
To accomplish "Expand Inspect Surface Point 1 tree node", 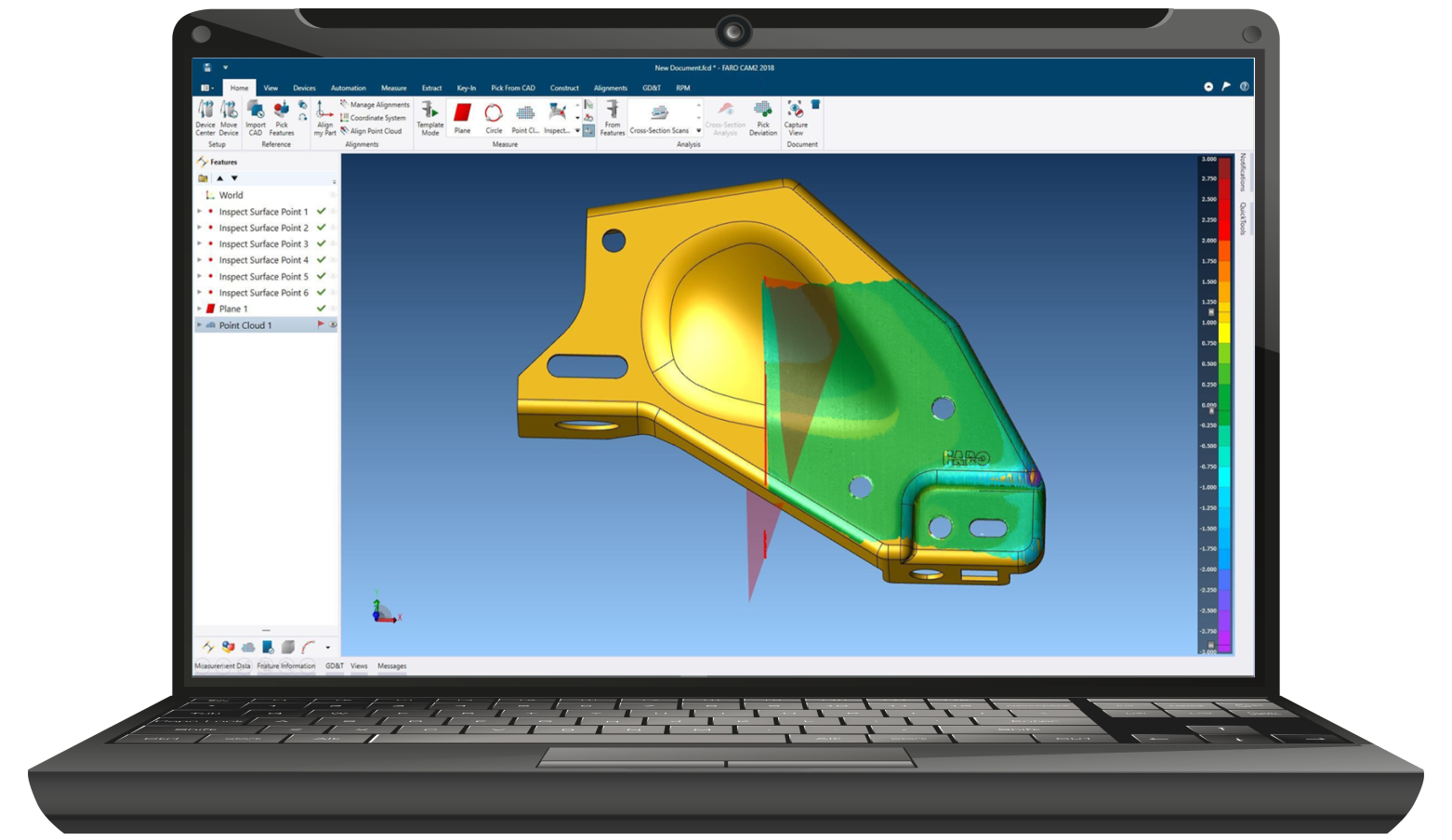I will click(199, 212).
